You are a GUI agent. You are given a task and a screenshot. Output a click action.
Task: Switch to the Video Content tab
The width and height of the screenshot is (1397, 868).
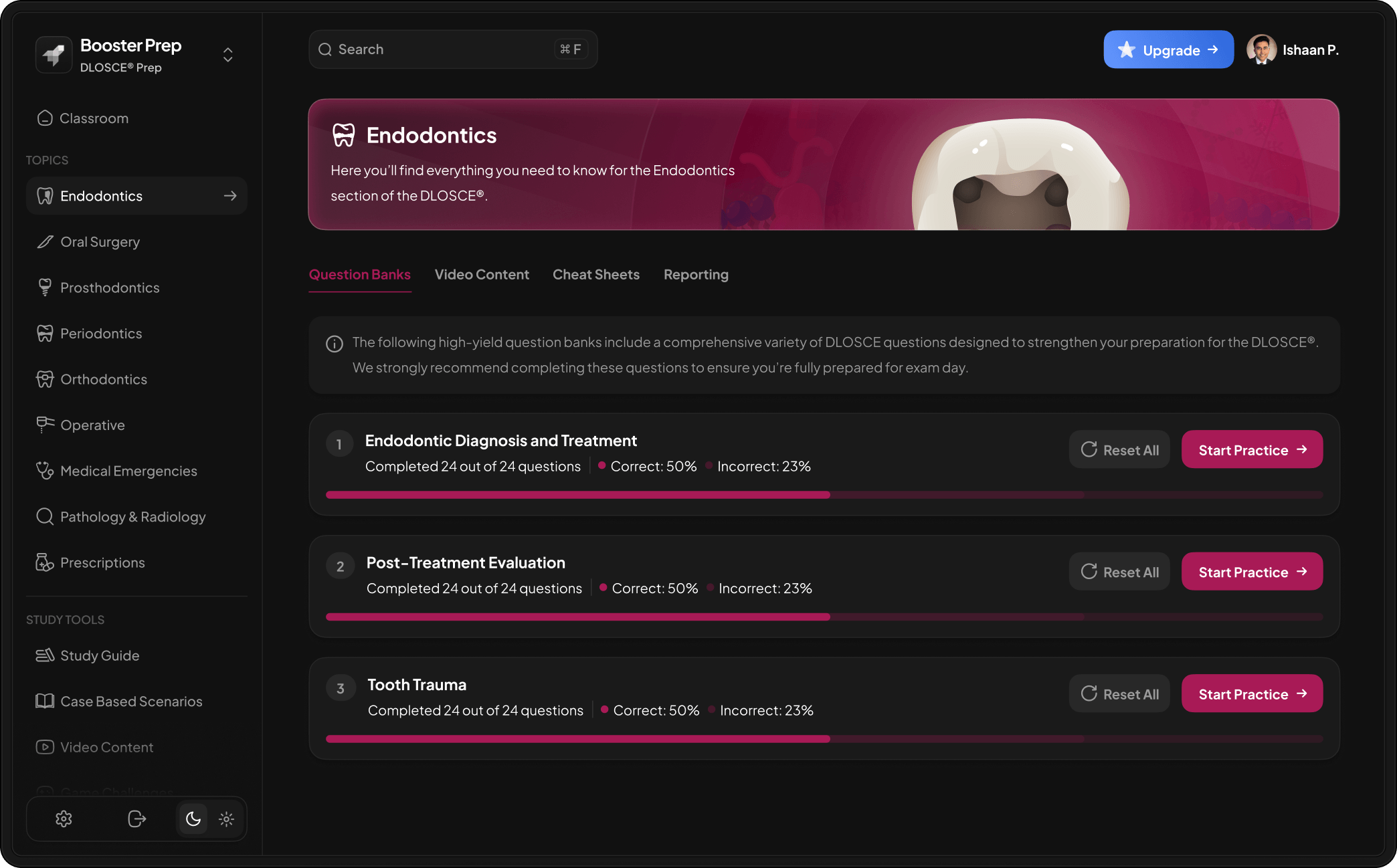[482, 275]
